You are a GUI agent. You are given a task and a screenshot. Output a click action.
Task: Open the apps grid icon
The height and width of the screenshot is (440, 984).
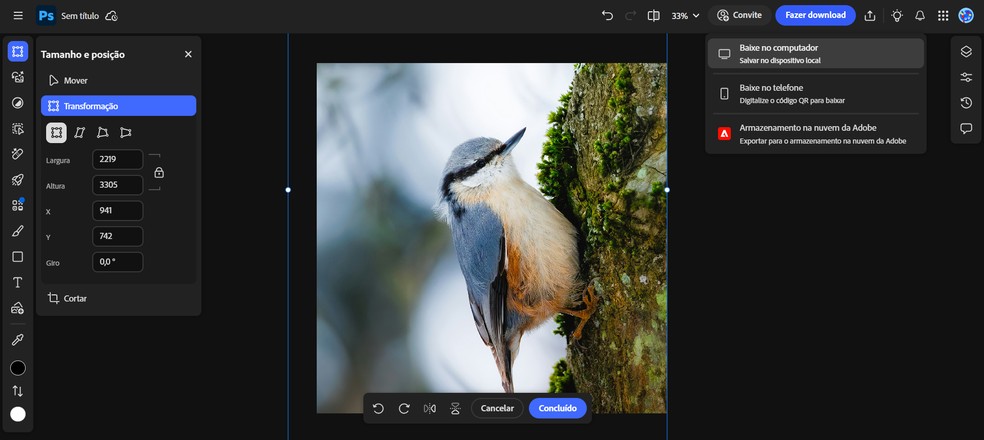pos(942,16)
